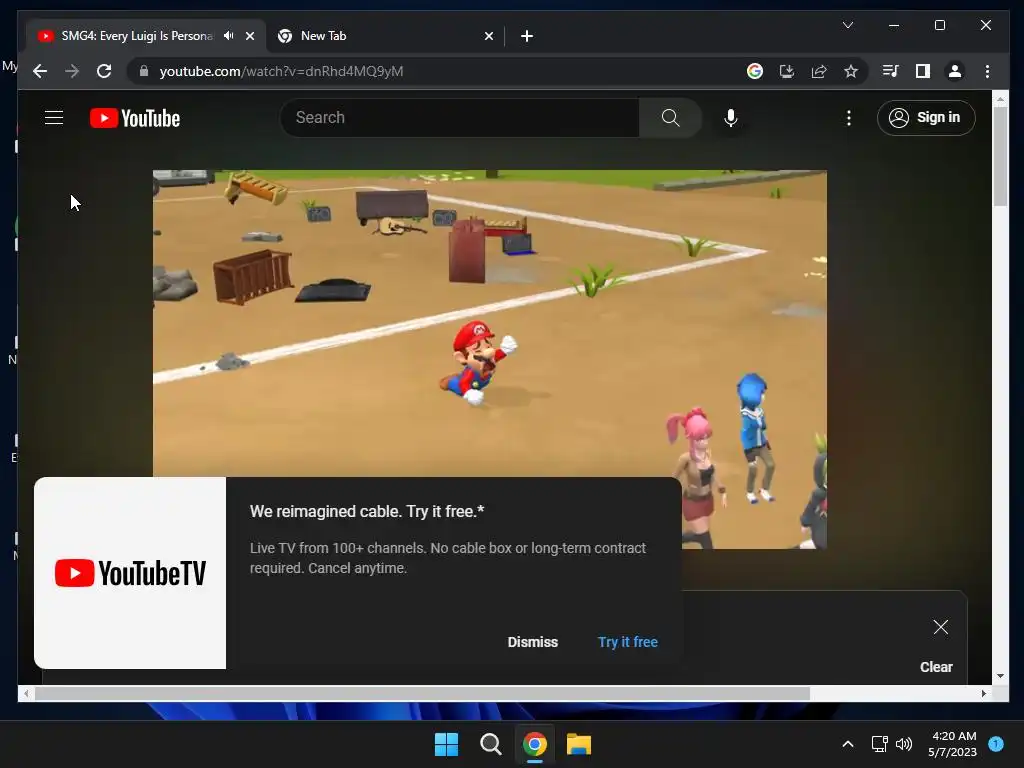This screenshot has width=1024, height=768.
Task: Click YouTube search magnifier button
Action: coord(671,118)
